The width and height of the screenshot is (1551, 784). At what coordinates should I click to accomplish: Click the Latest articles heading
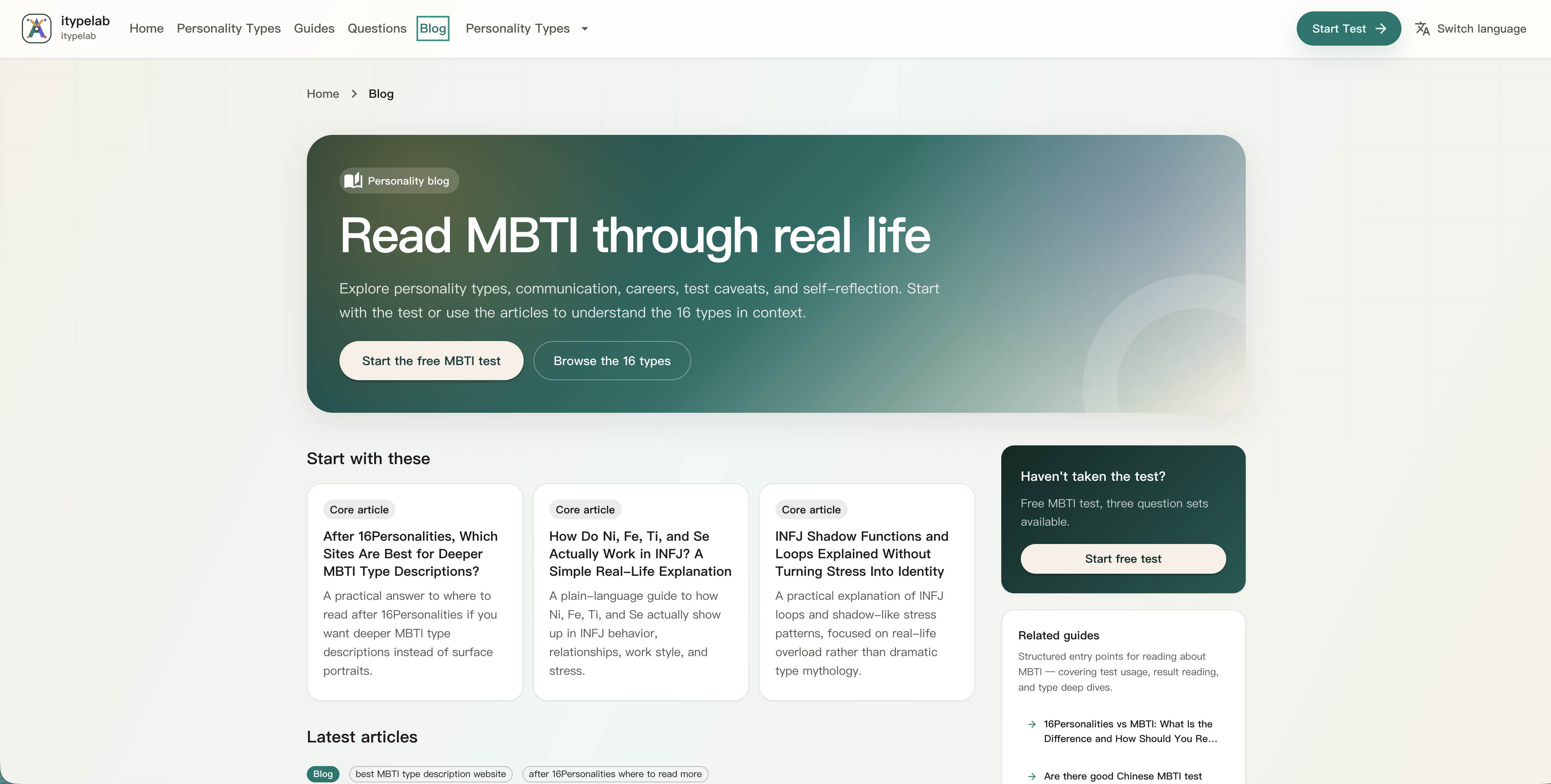click(362, 737)
